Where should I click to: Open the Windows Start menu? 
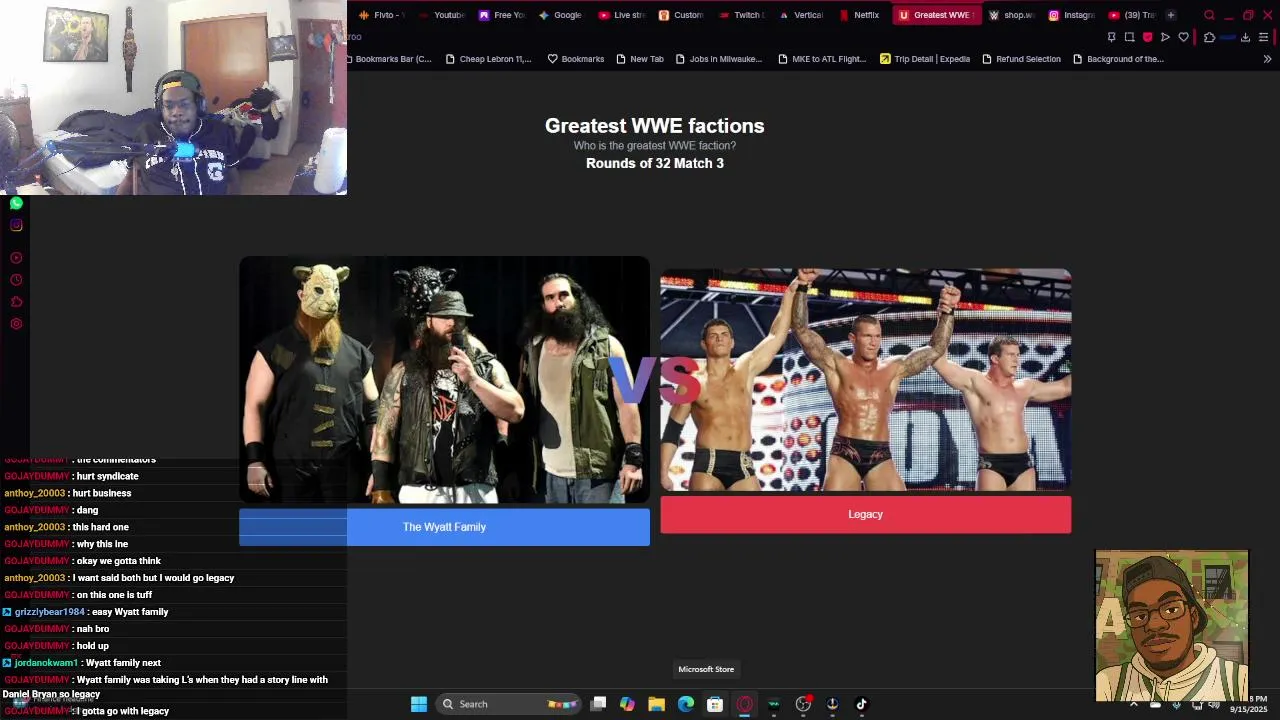(x=419, y=704)
